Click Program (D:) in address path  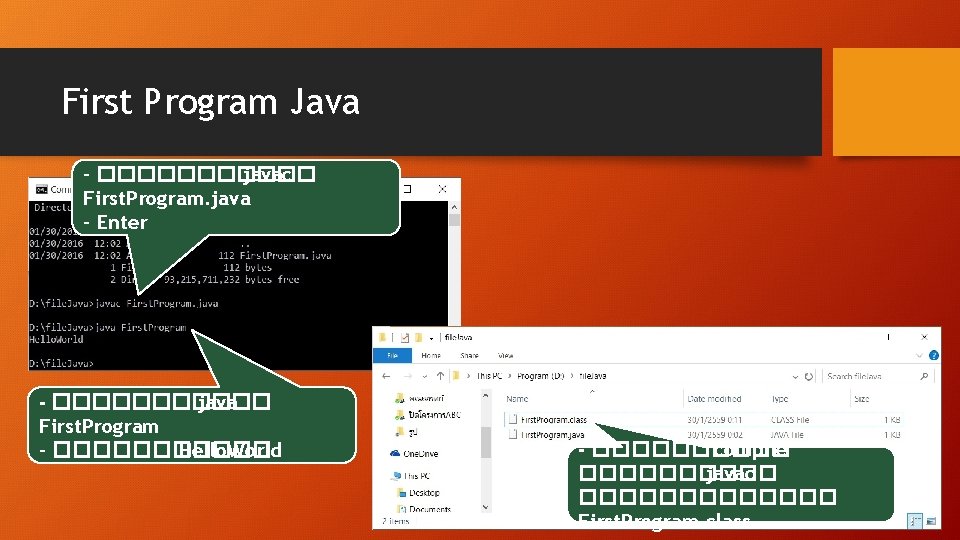click(x=540, y=376)
